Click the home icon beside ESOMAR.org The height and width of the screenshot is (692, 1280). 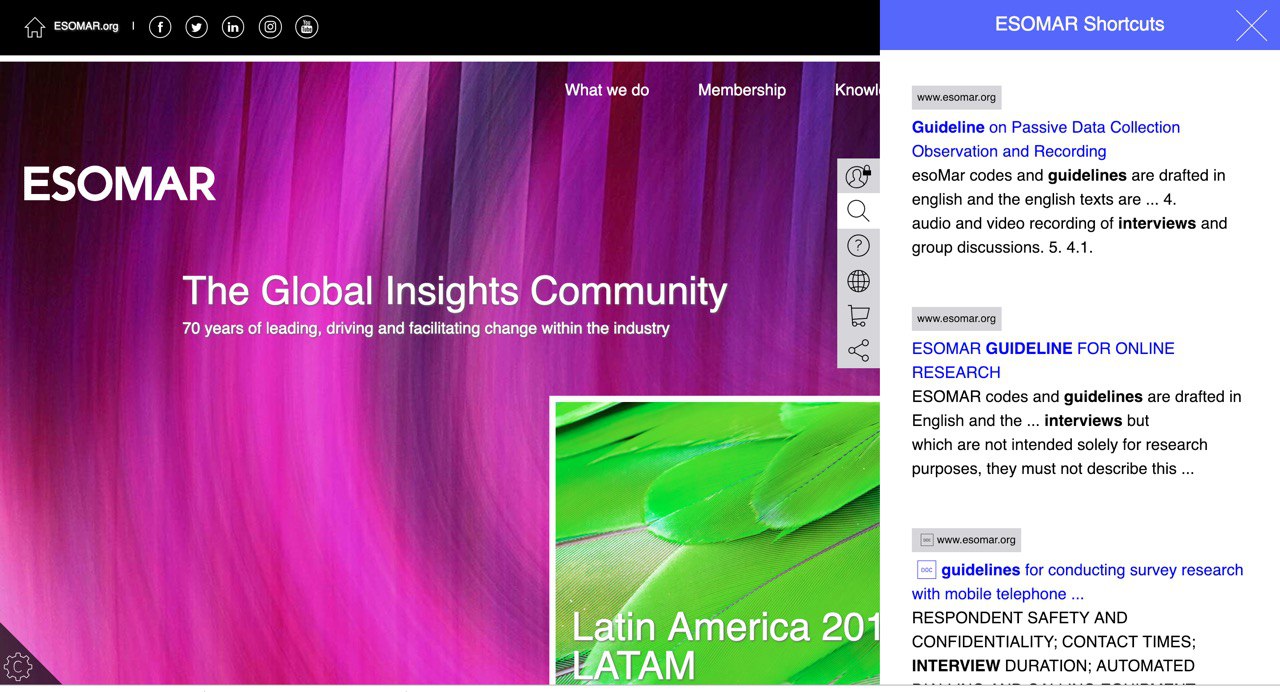point(35,27)
